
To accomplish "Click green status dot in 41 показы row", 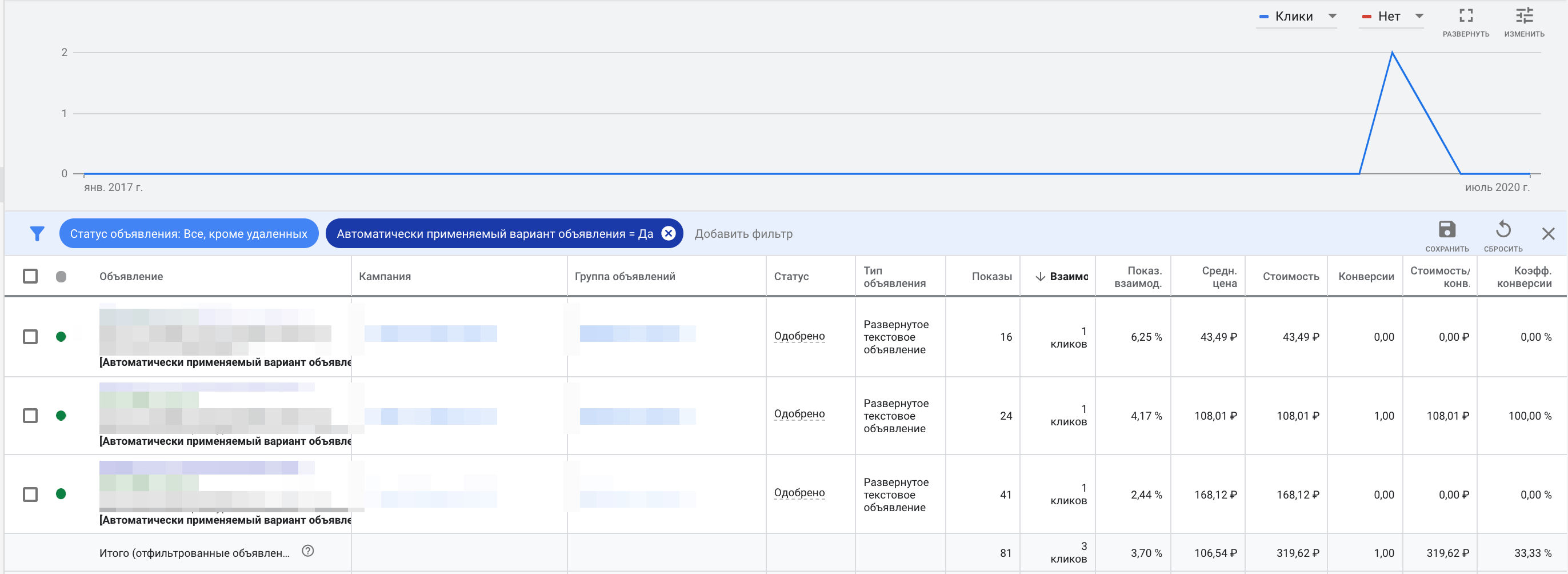I will (x=61, y=495).
